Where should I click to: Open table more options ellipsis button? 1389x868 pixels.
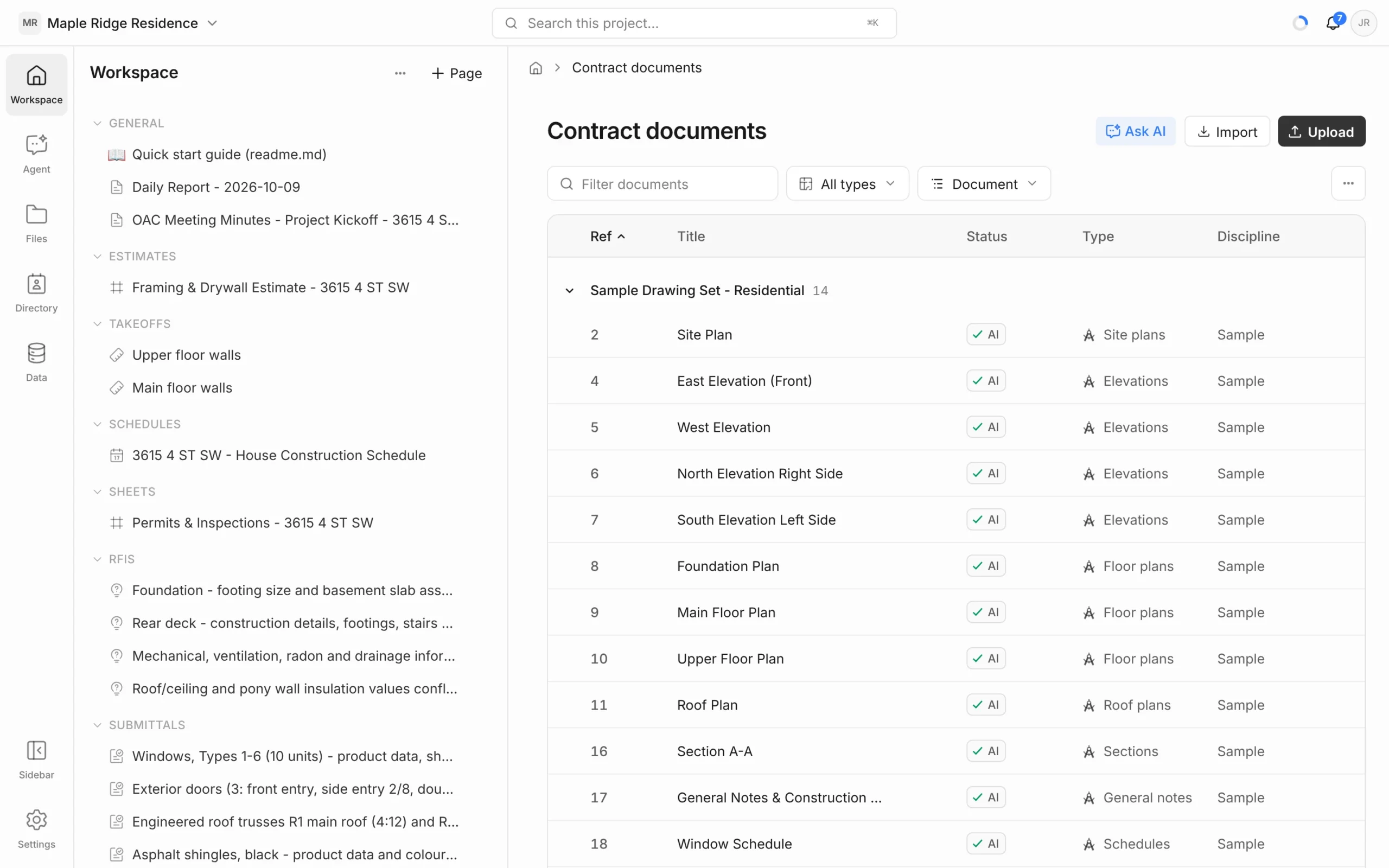coord(1348,184)
